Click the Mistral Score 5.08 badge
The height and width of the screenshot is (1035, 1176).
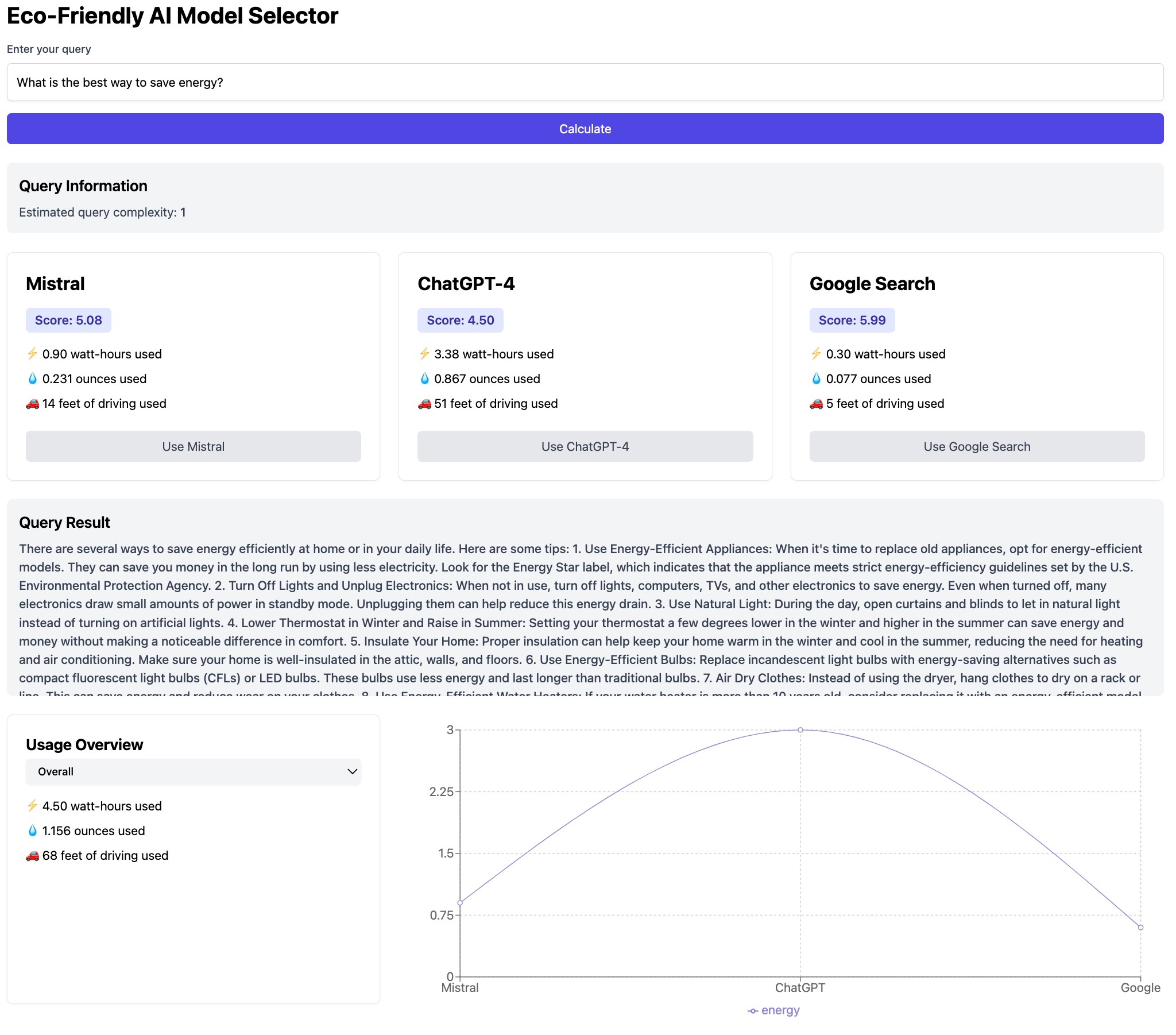[68, 320]
